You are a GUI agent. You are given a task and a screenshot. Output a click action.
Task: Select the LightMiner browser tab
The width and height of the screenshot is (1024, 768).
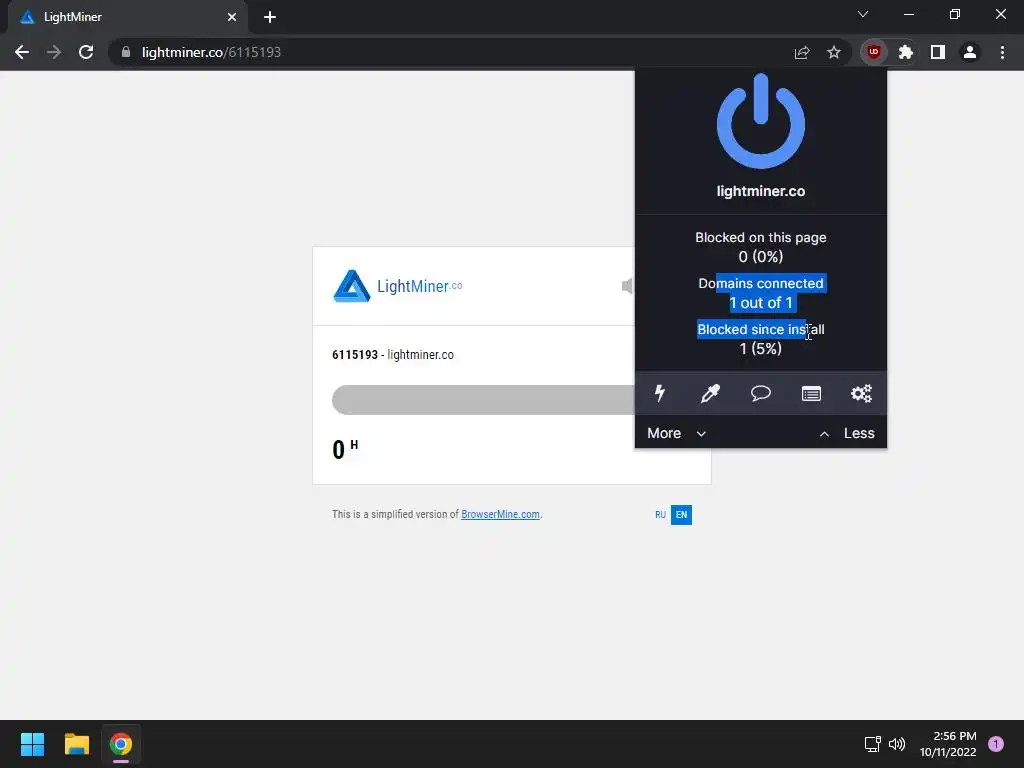127,17
